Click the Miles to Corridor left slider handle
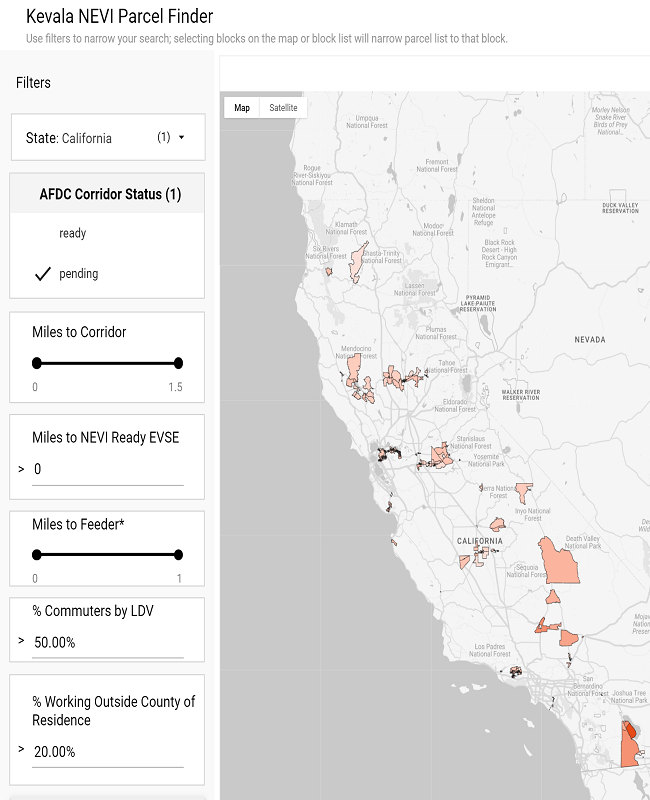 tap(37, 363)
